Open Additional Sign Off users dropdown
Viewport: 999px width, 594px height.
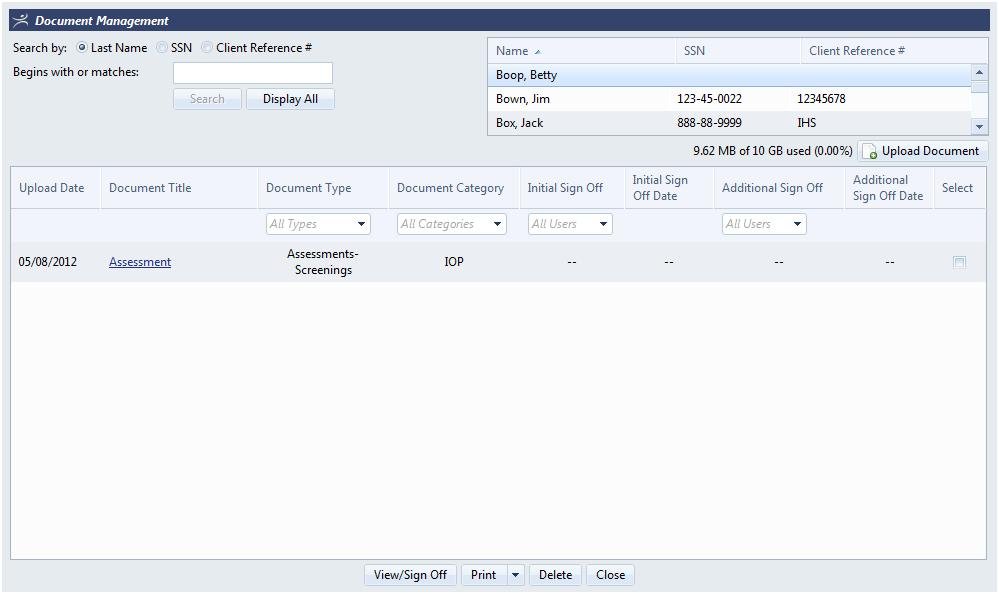click(x=797, y=224)
